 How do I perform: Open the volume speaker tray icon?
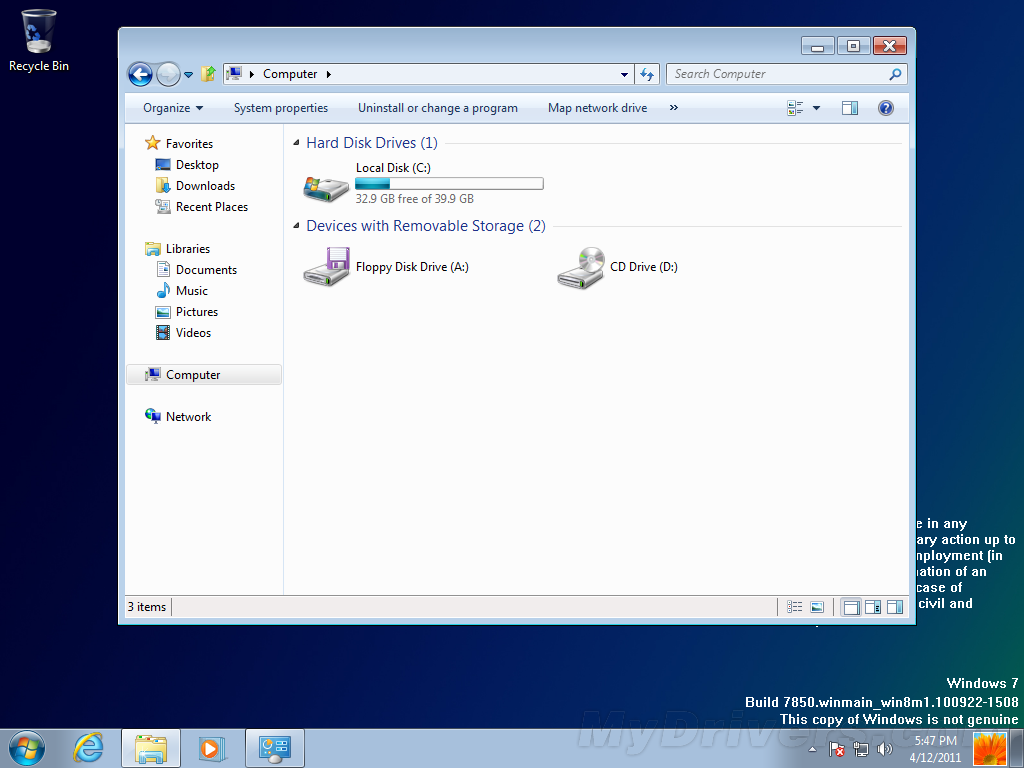(x=884, y=749)
